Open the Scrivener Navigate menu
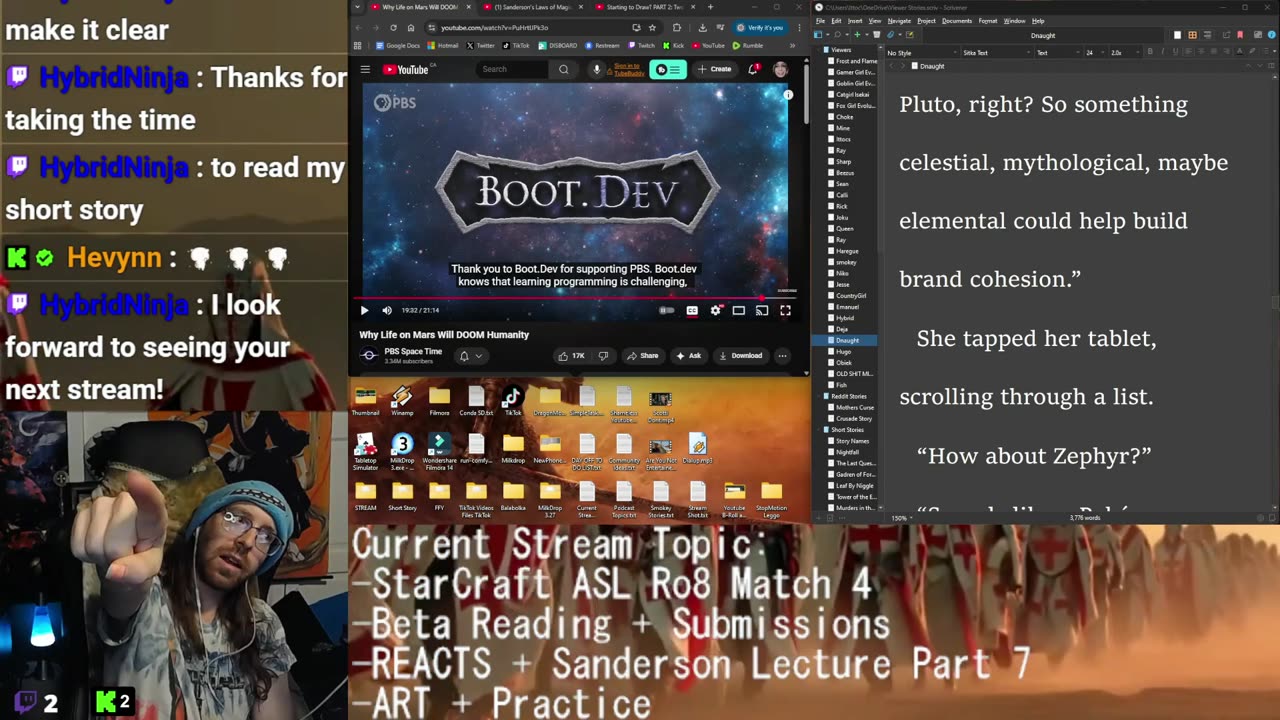1280x720 pixels. coord(899,21)
